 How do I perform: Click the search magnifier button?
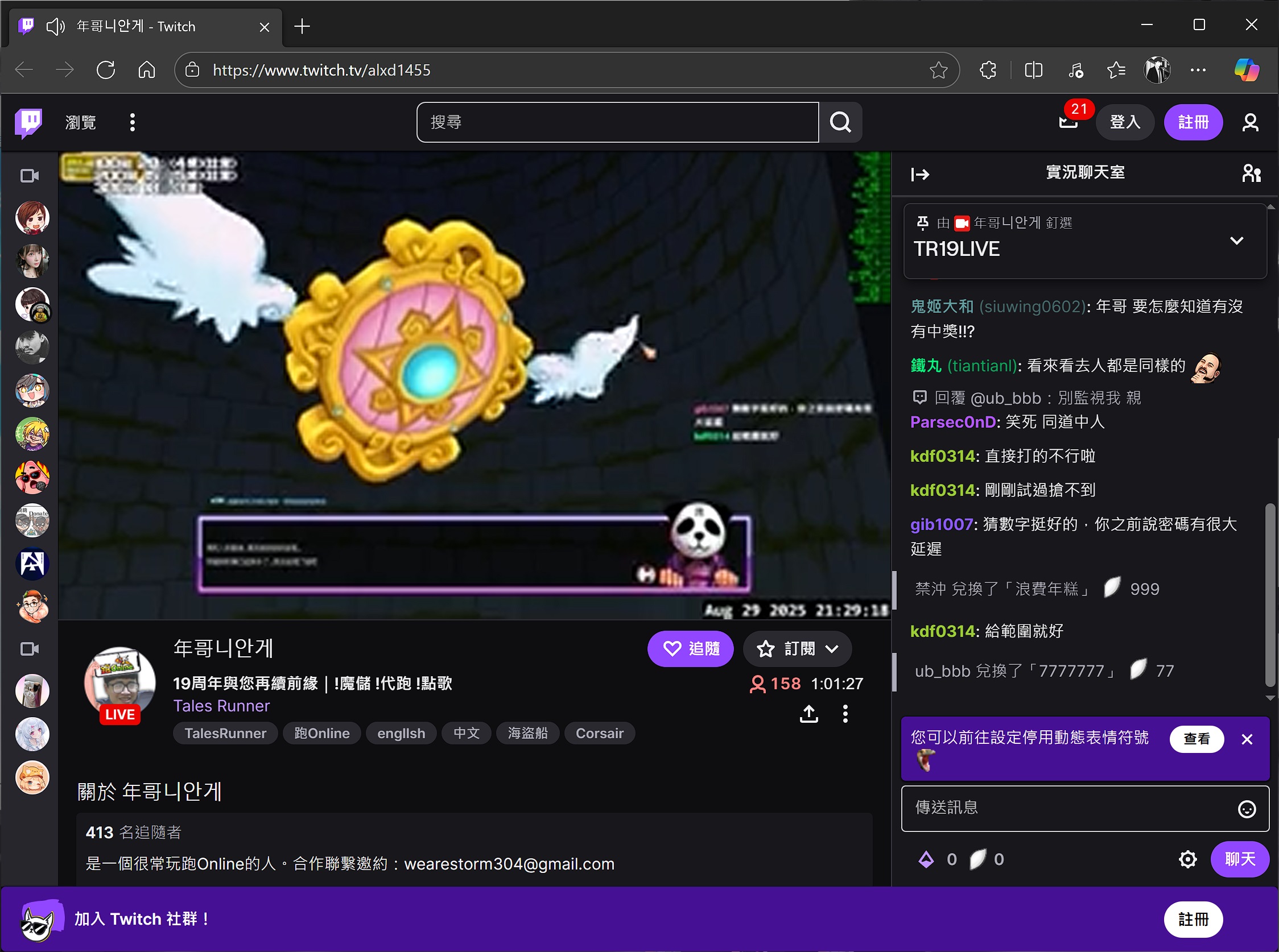(840, 122)
